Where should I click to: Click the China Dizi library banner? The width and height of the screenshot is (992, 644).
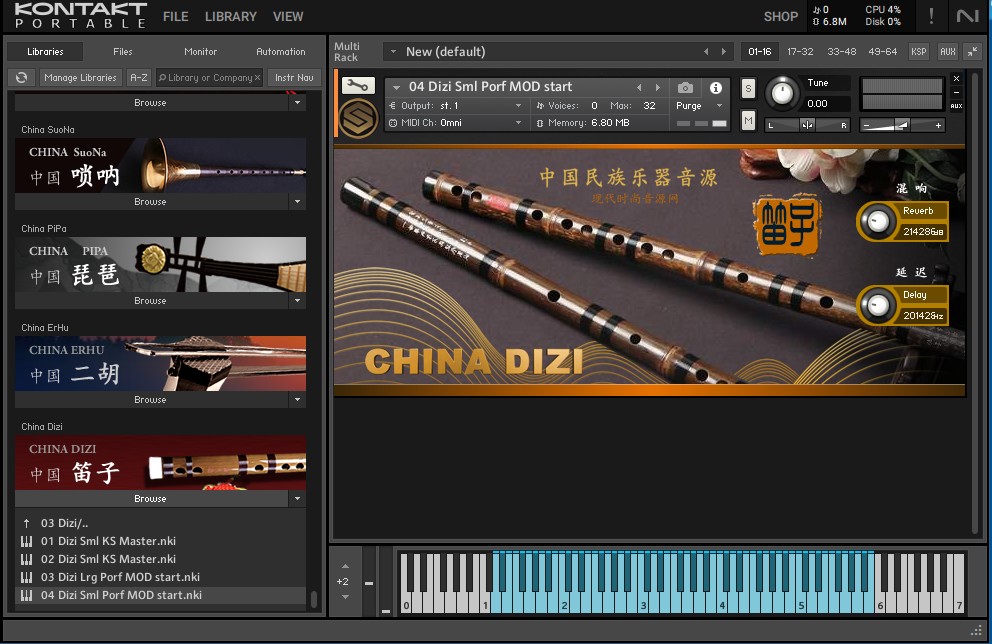[x=161, y=462]
